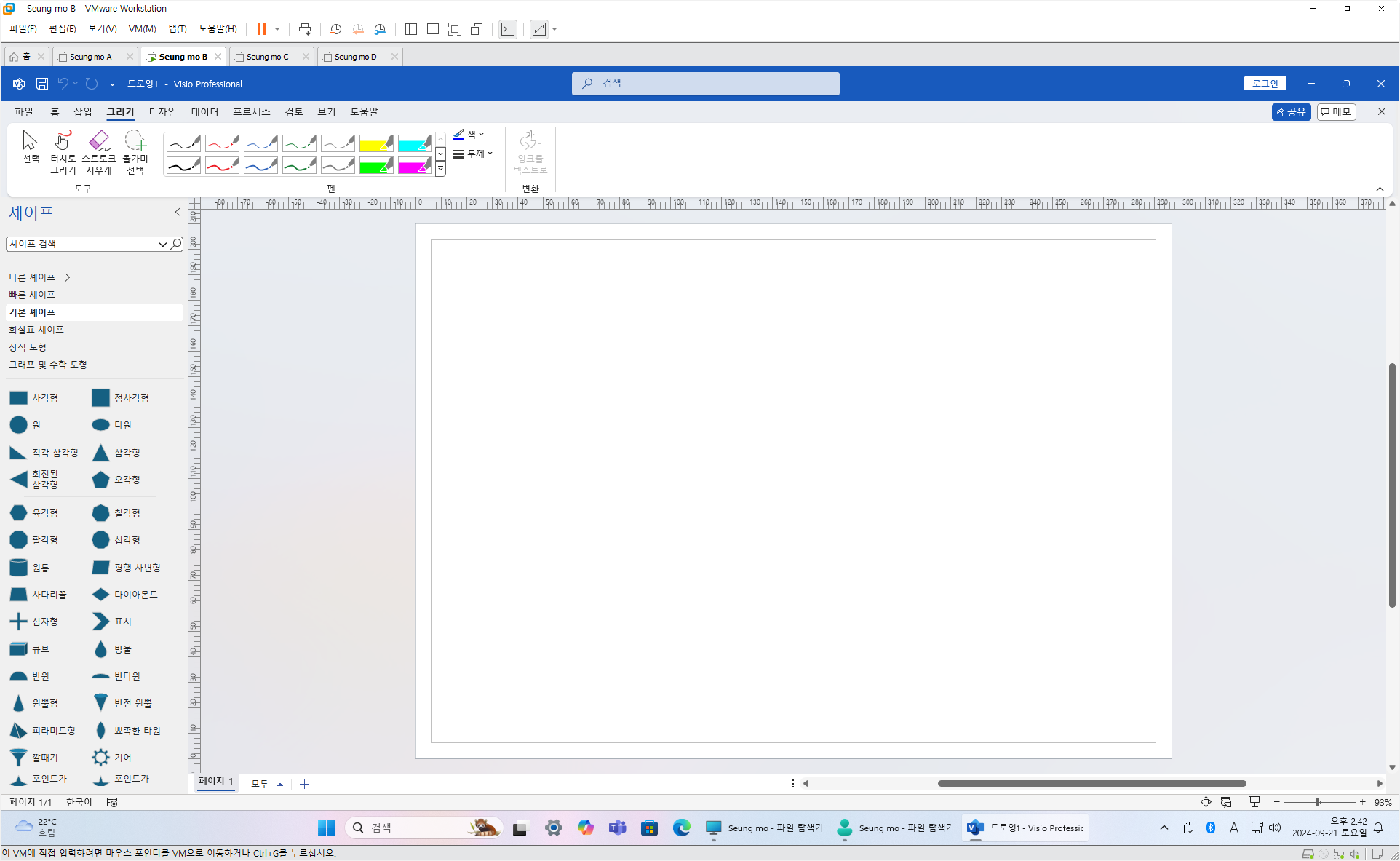Expand the pen gallery more arrow
The image size is (1400, 861).
[440, 169]
